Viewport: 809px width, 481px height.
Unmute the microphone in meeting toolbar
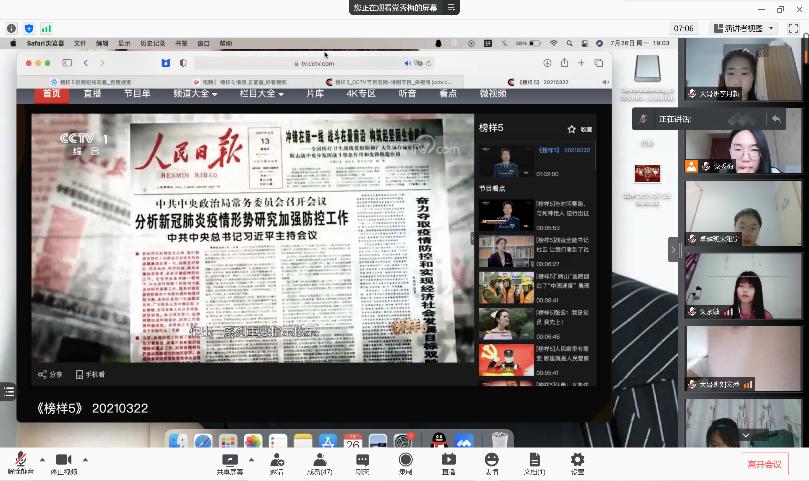pyautogui.click(x=20, y=463)
